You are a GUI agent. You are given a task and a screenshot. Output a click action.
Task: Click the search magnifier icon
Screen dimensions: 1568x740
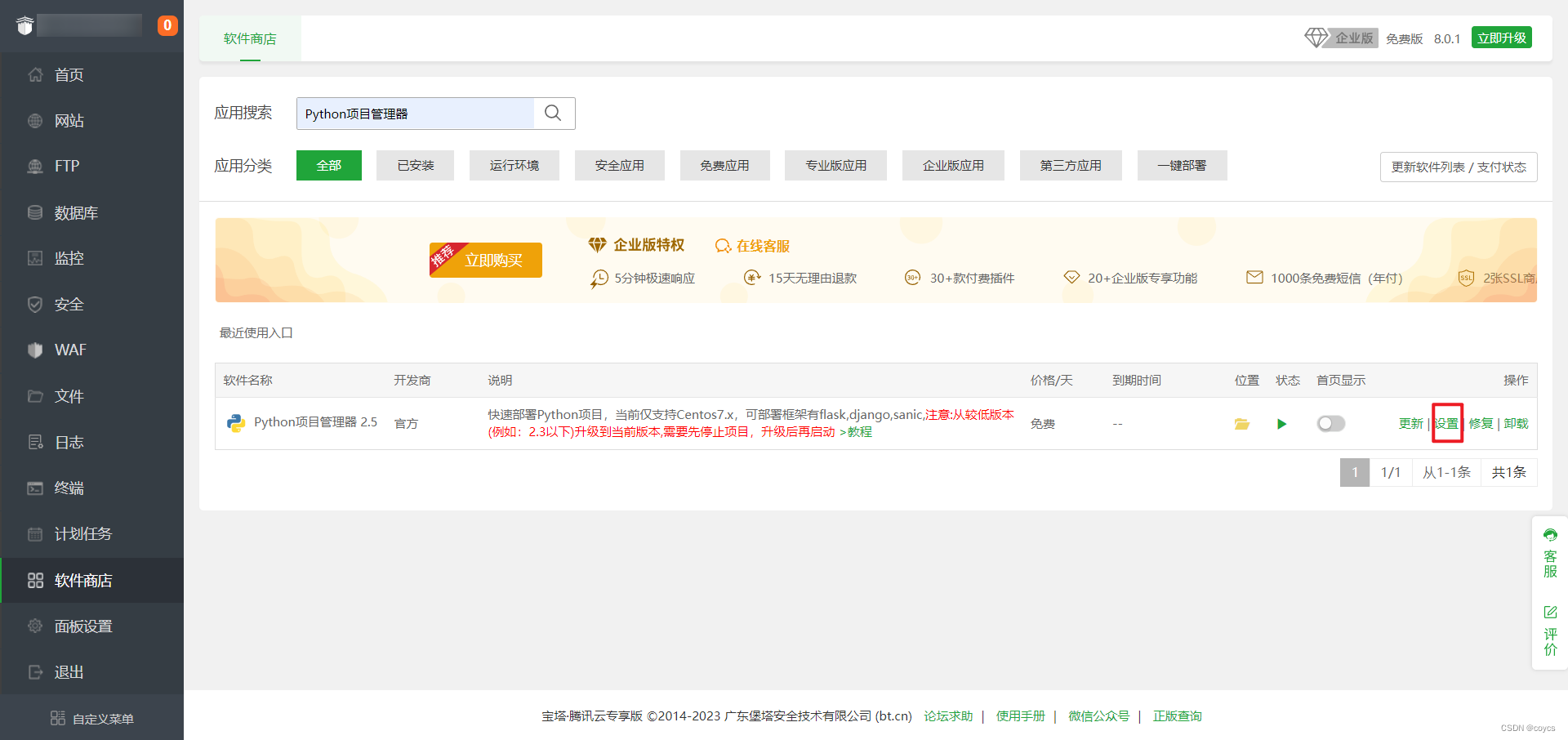point(553,113)
